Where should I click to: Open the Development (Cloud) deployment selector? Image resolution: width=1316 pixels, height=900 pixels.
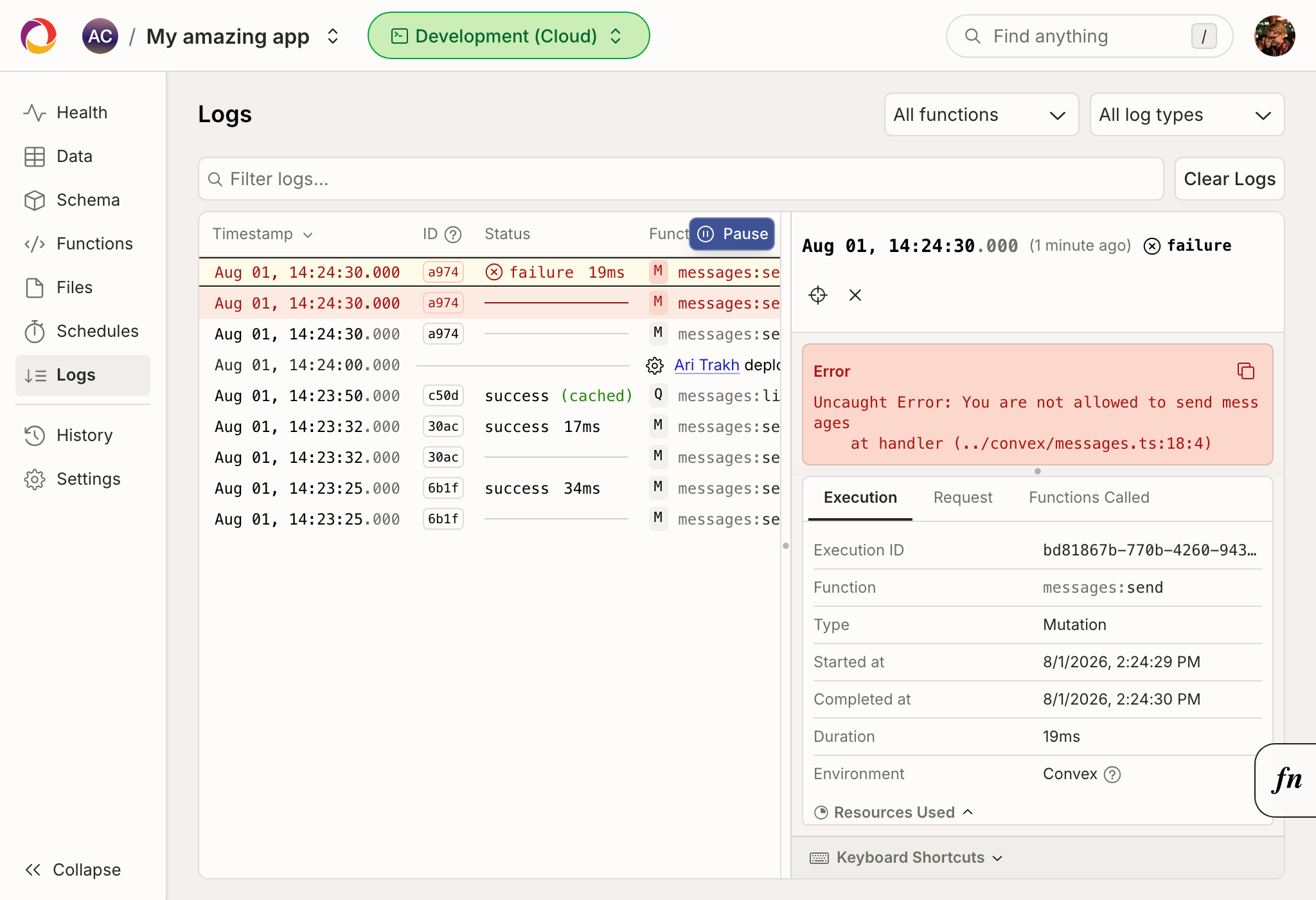click(508, 36)
